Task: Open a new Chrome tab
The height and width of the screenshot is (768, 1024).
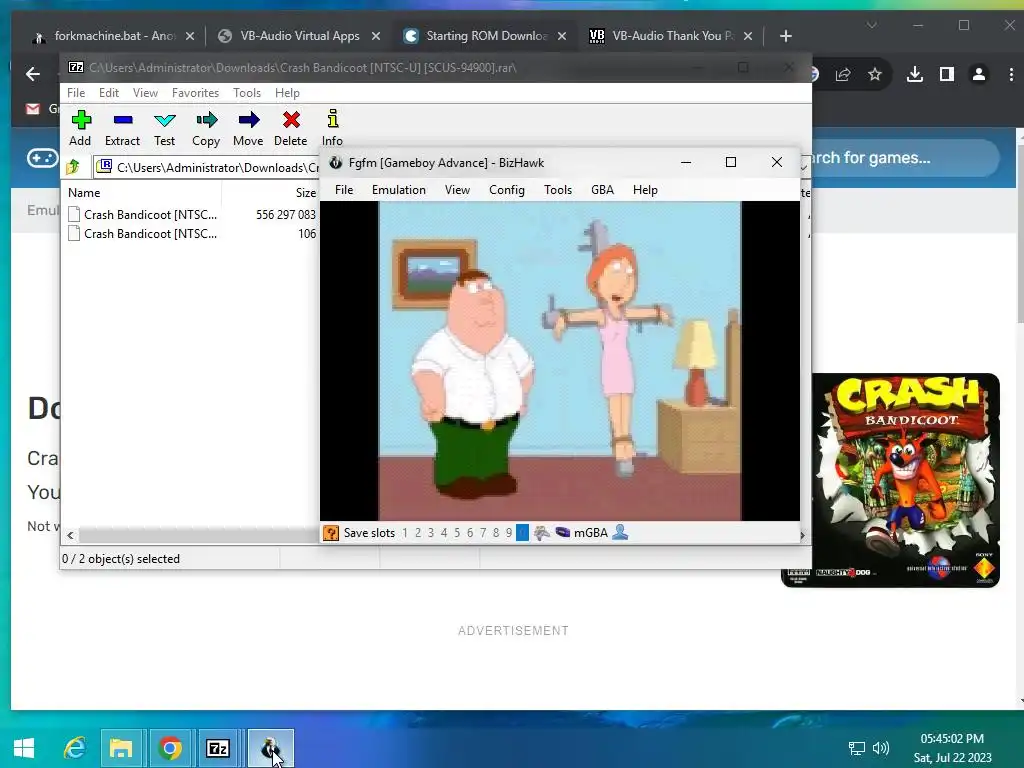Action: pos(786,36)
